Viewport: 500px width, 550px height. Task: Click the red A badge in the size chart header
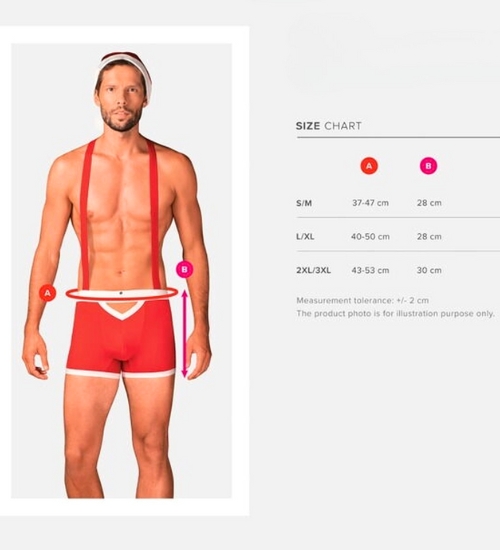coord(369,166)
